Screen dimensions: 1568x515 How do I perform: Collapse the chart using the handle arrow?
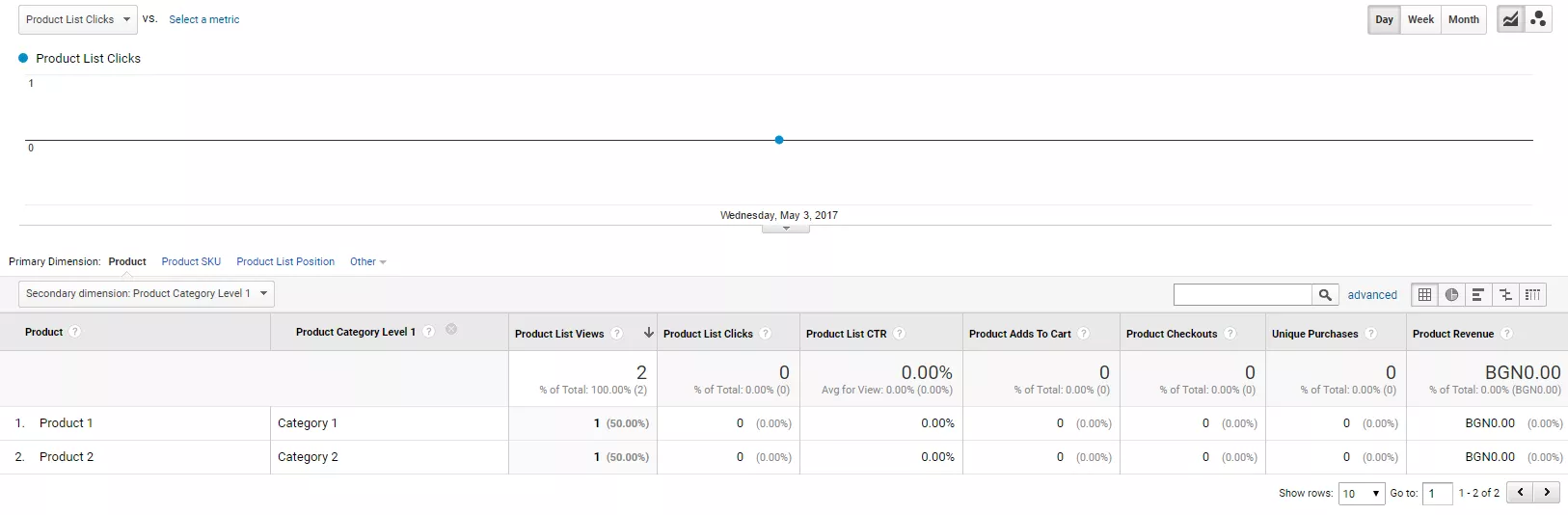786,229
